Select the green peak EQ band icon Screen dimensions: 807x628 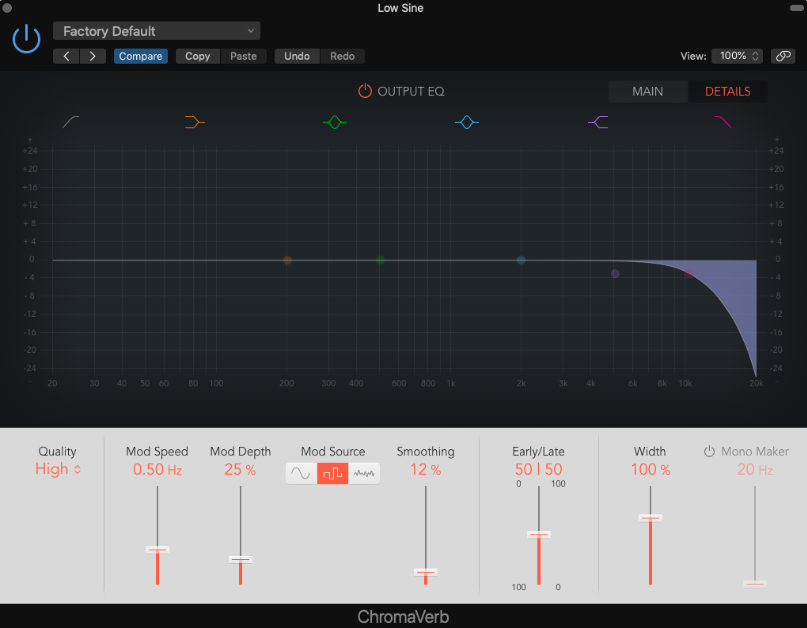pos(335,122)
